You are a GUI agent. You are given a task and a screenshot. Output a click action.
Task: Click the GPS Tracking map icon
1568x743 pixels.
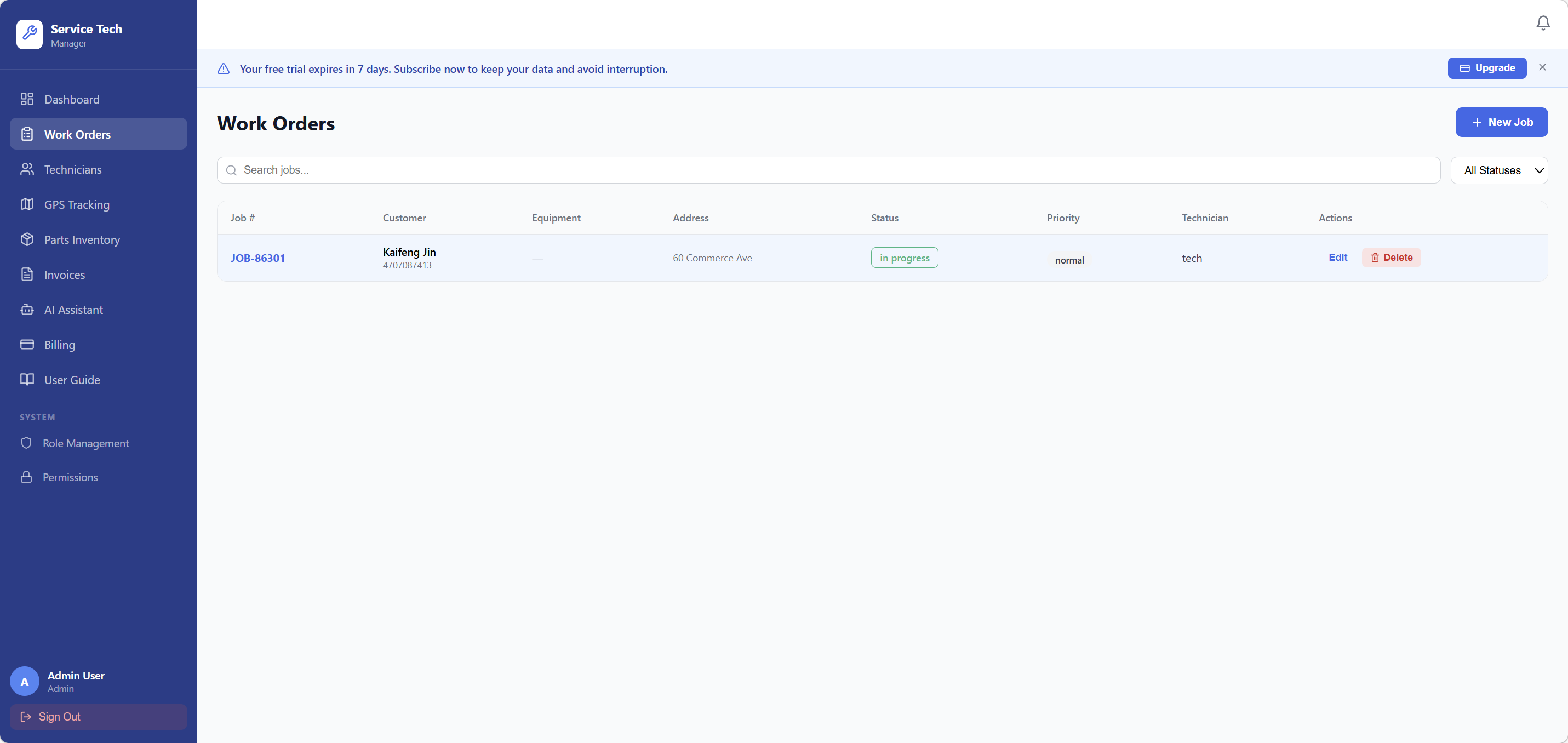coord(27,204)
